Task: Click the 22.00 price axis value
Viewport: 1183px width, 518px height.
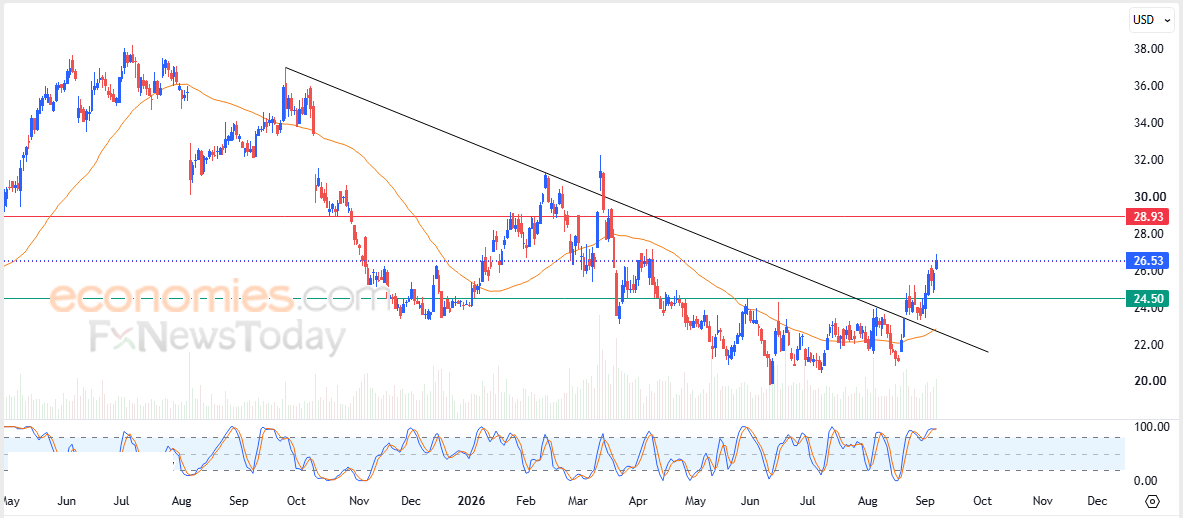Action: tap(1147, 345)
